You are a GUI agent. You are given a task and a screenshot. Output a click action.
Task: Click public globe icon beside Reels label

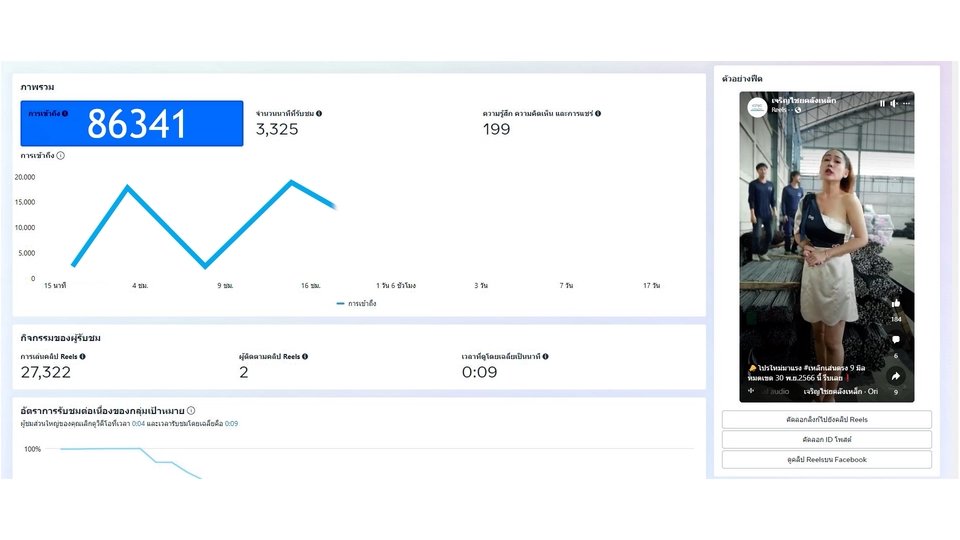point(798,110)
